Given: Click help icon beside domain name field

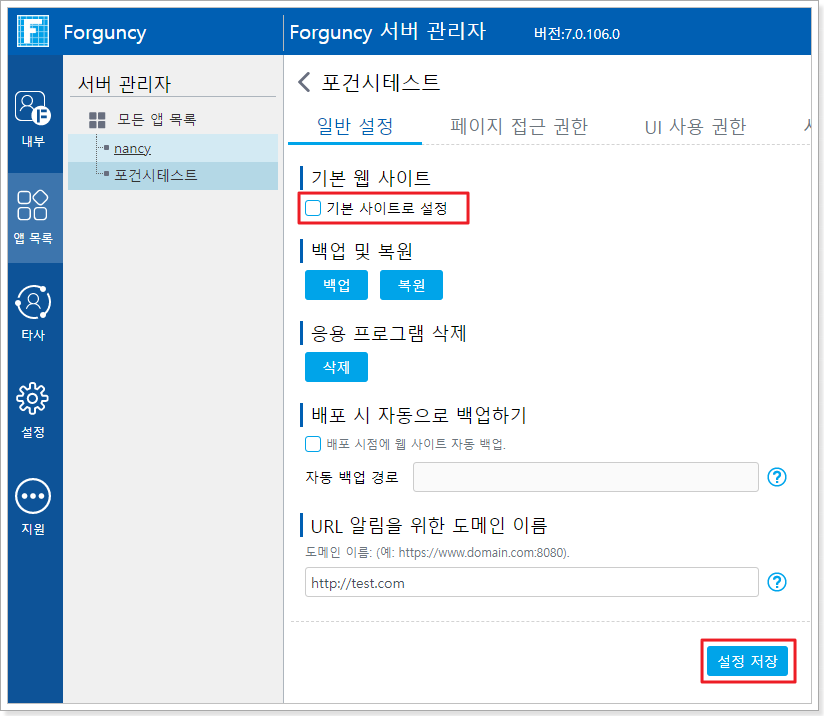Looking at the screenshot, I should click(x=777, y=583).
